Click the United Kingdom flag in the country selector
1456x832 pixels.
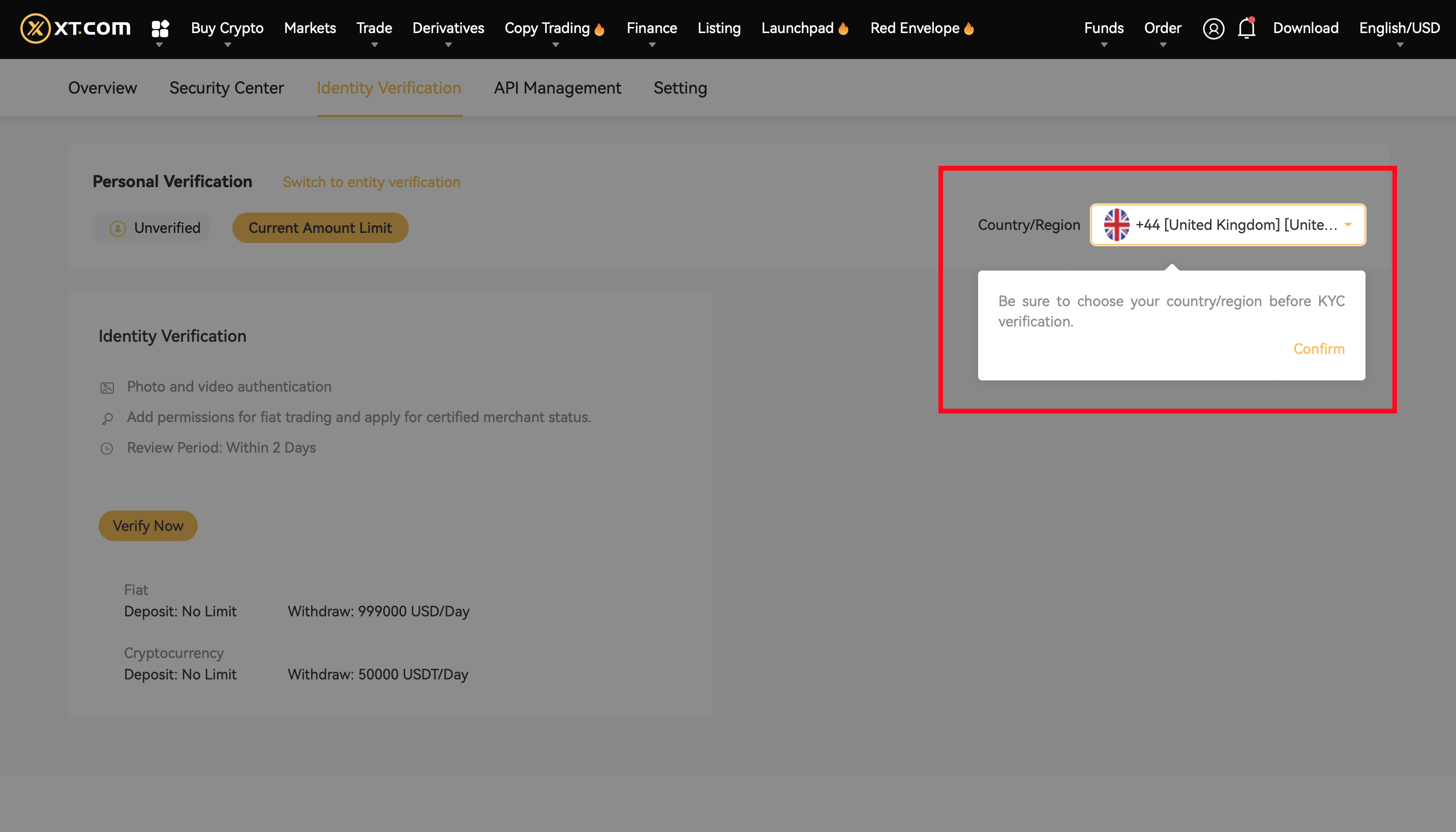(x=1116, y=225)
